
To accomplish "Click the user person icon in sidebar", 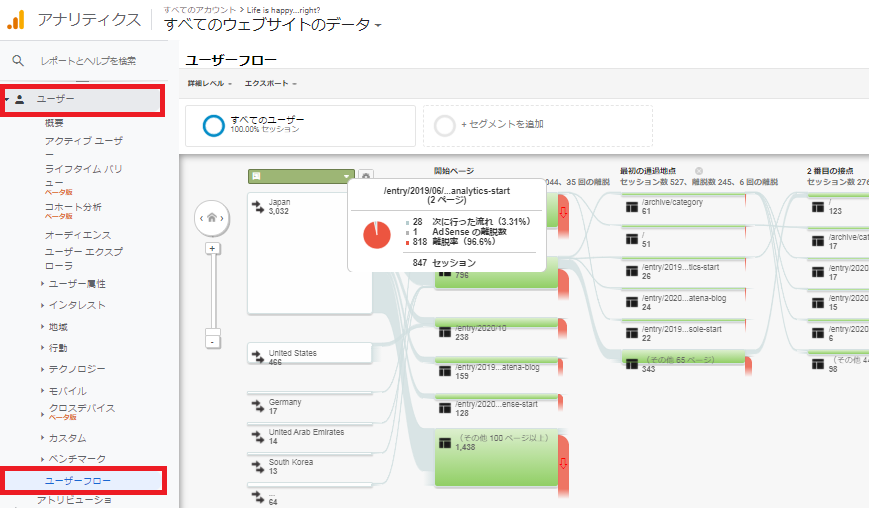I will [20, 99].
